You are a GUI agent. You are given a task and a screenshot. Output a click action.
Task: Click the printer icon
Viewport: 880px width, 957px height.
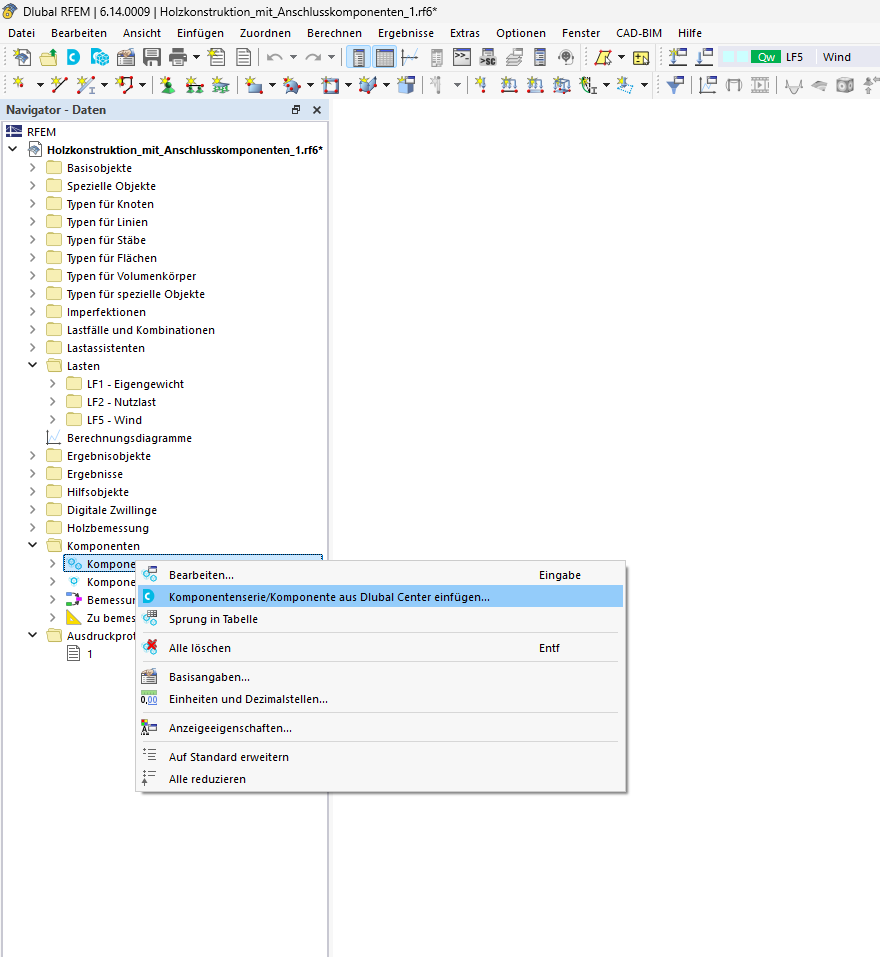click(178, 57)
